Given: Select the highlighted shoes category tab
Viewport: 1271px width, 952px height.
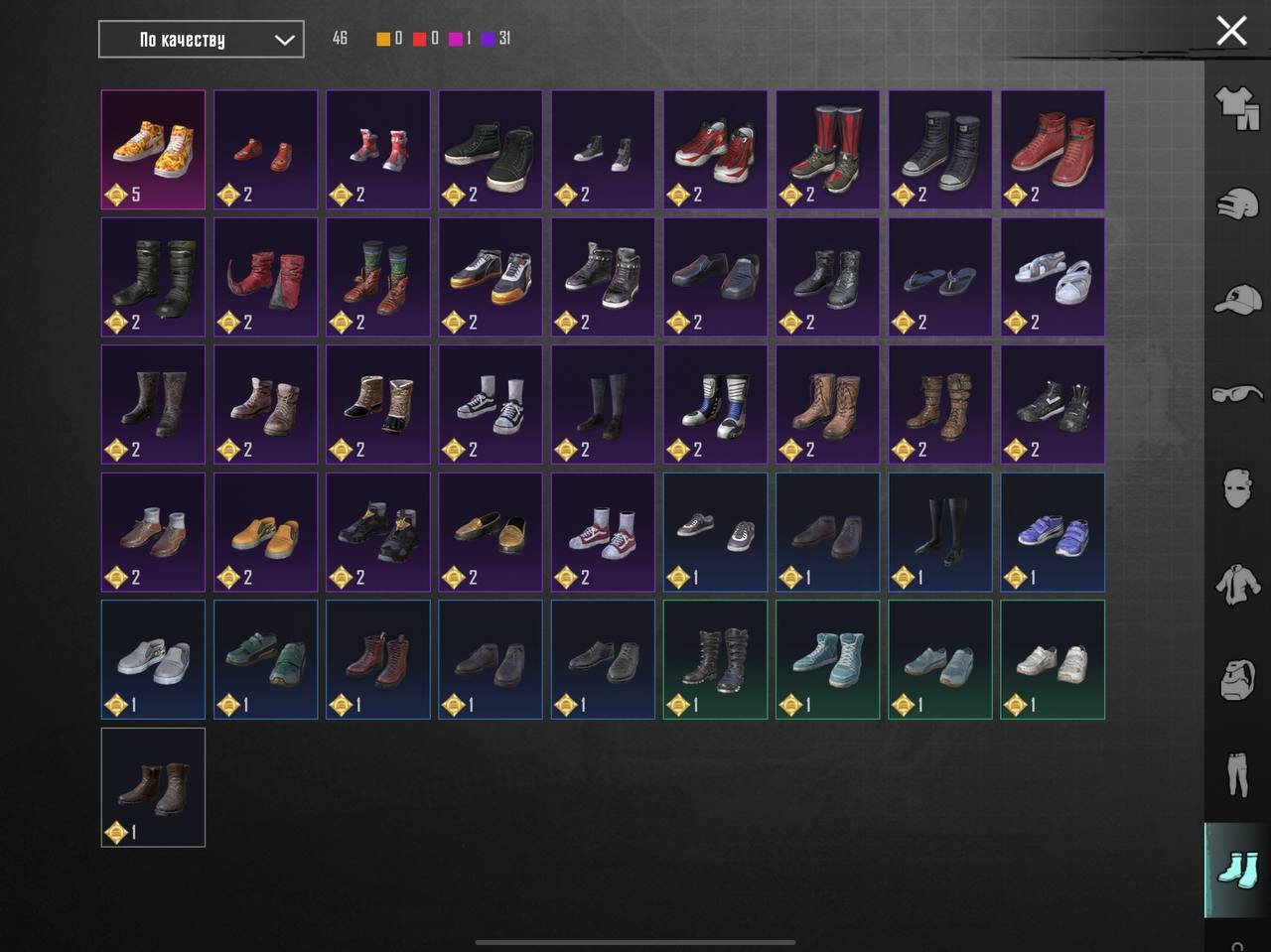Looking at the screenshot, I should click(1237, 870).
